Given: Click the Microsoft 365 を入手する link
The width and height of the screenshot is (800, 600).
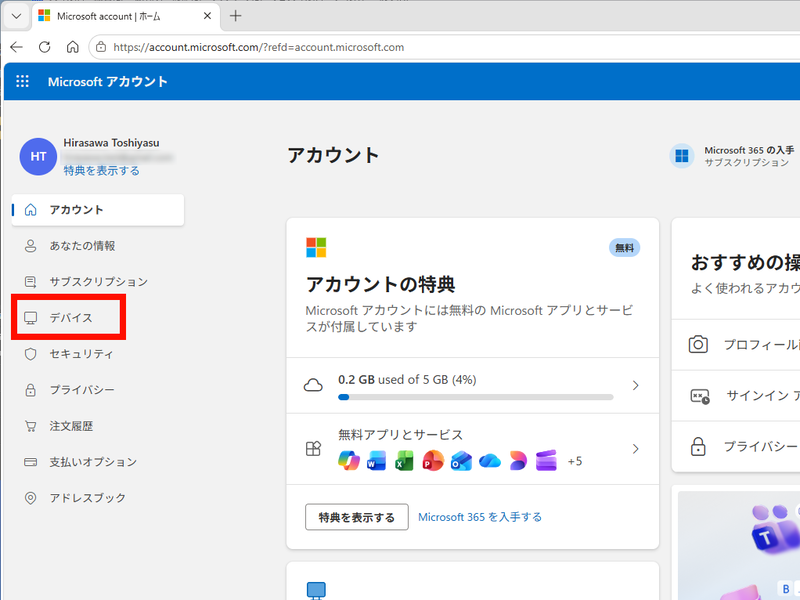Looking at the screenshot, I should click(480, 517).
